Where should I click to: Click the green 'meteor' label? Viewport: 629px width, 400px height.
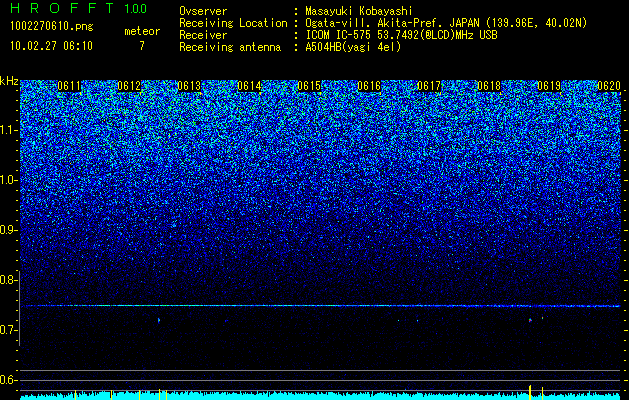click(x=142, y=31)
